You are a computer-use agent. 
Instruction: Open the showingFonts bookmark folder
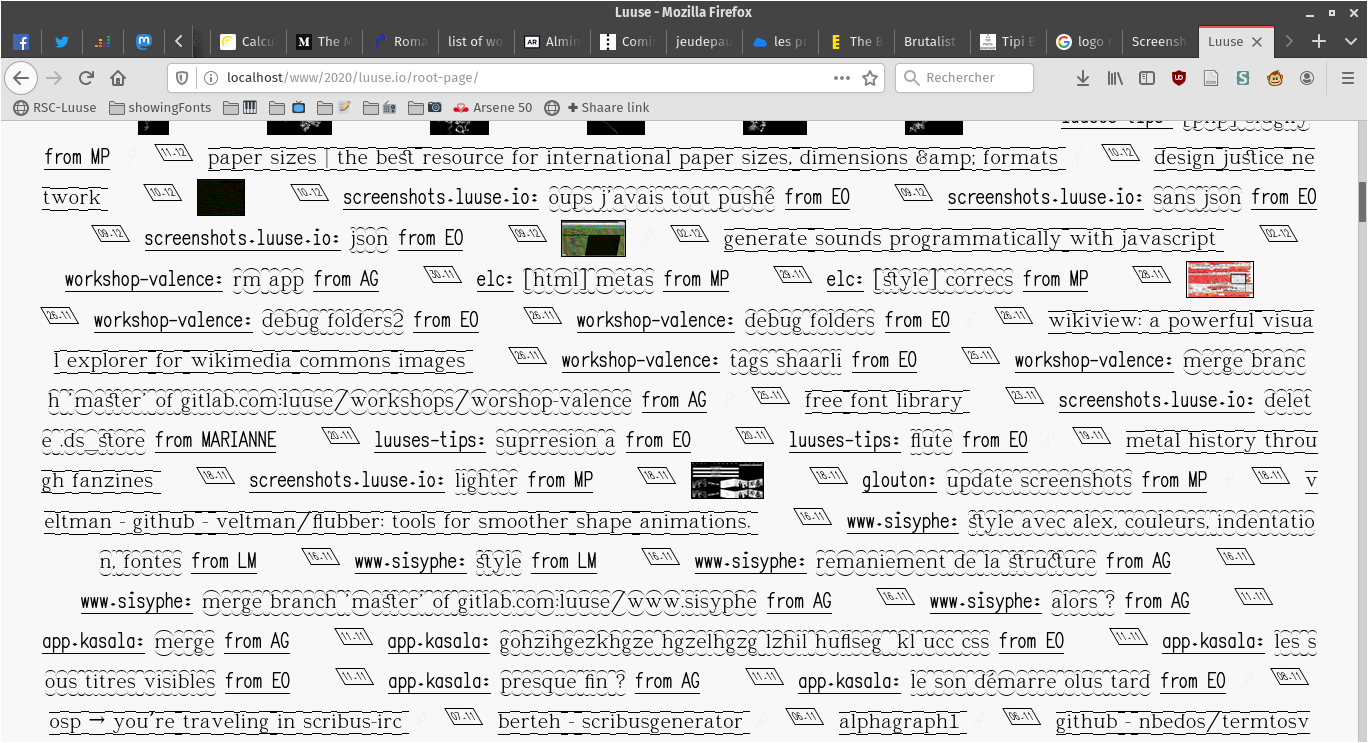[160, 107]
